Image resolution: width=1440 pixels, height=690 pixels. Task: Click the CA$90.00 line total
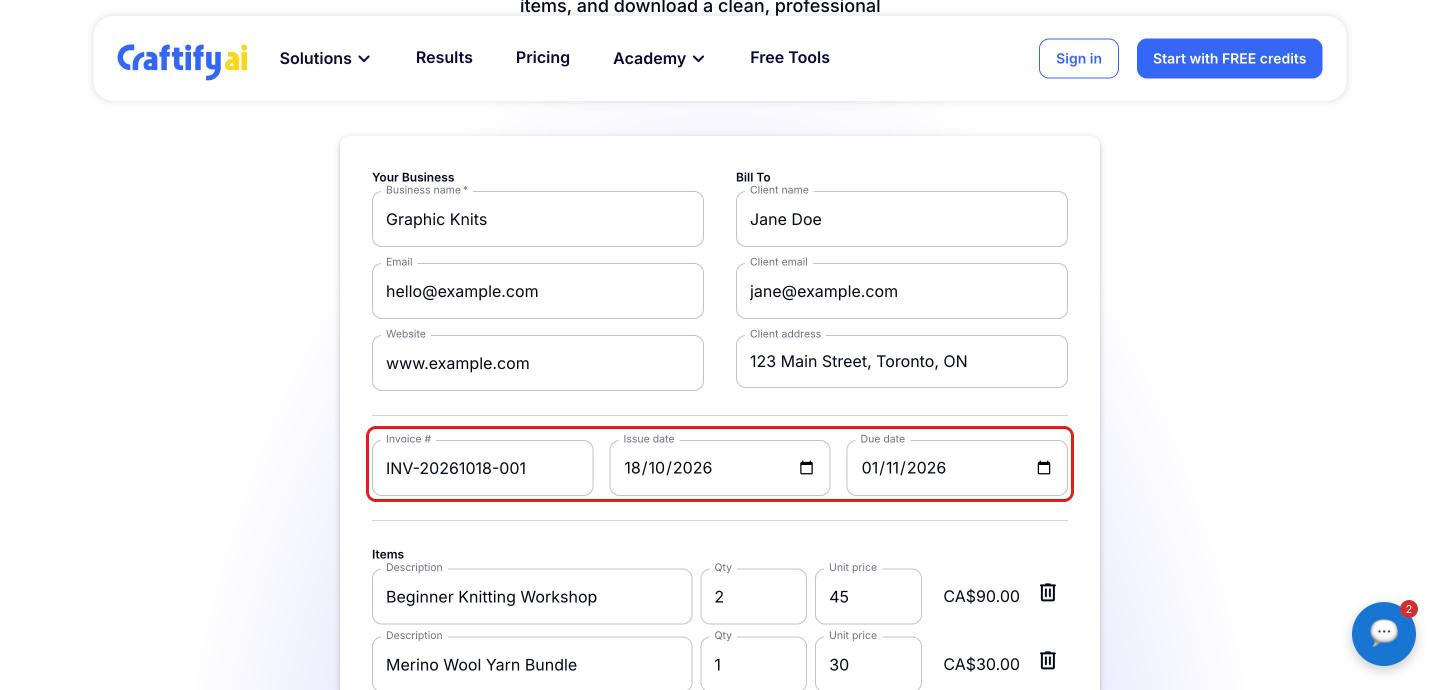[x=981, y=596]
